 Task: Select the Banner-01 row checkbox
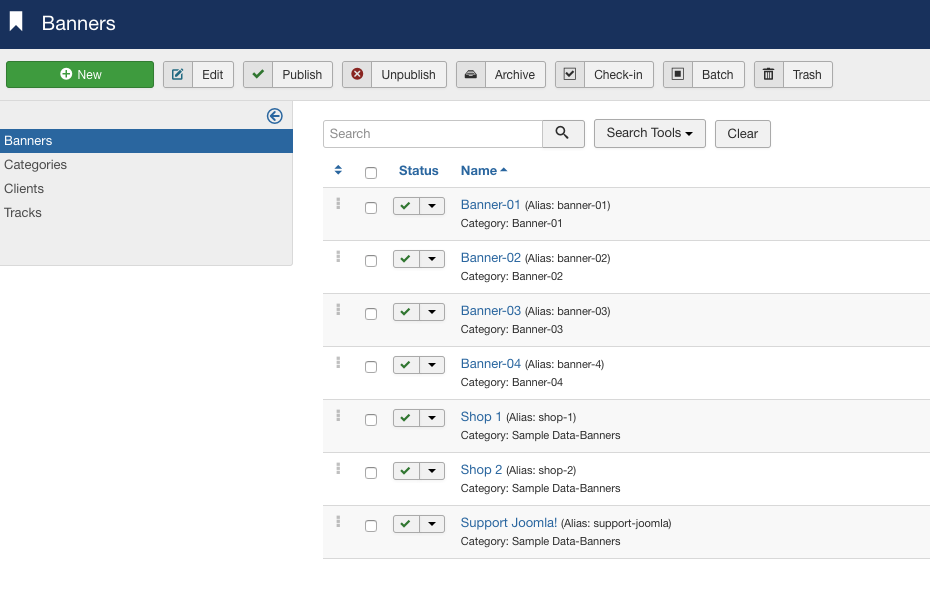[x=371, y=208]
